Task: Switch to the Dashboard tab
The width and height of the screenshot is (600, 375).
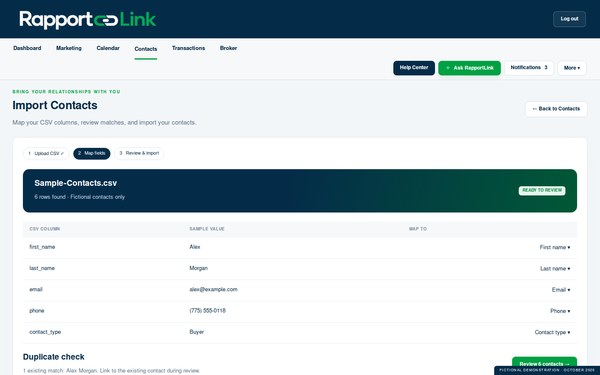Action: pos(27,48)
